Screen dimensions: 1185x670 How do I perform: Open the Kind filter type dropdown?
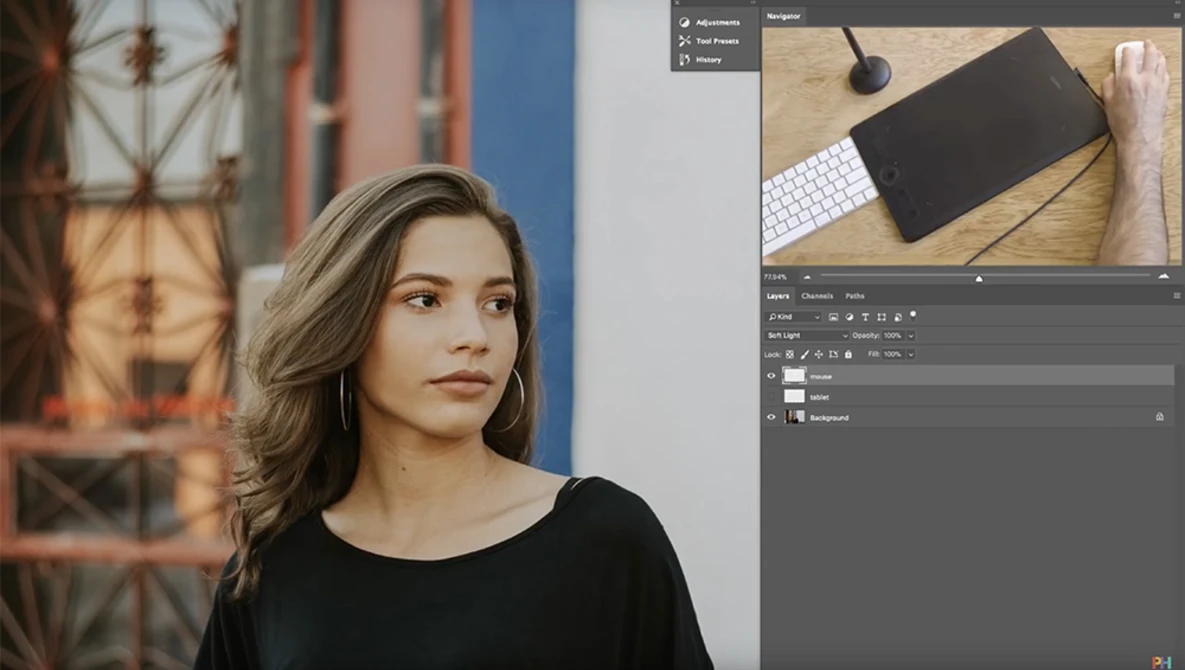793,317
